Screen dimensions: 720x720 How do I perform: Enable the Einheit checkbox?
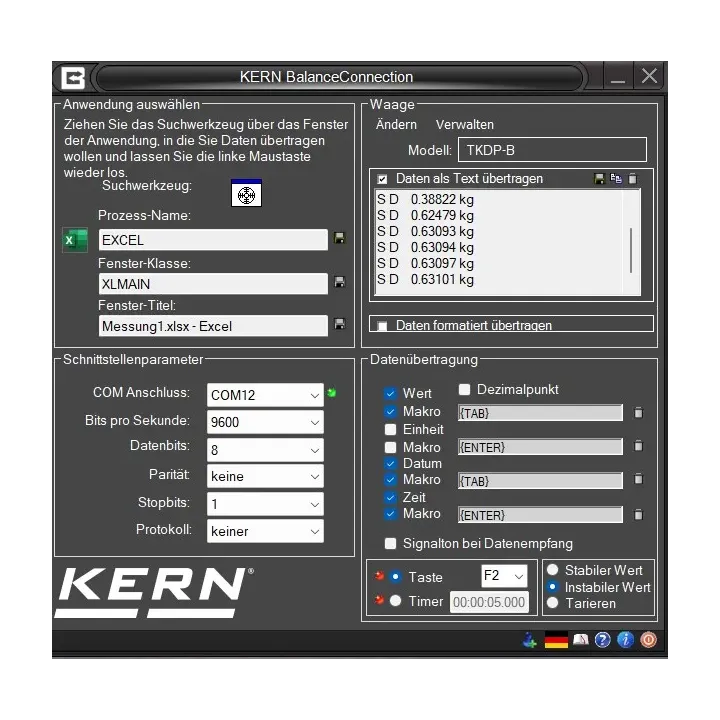coord(390,429)
